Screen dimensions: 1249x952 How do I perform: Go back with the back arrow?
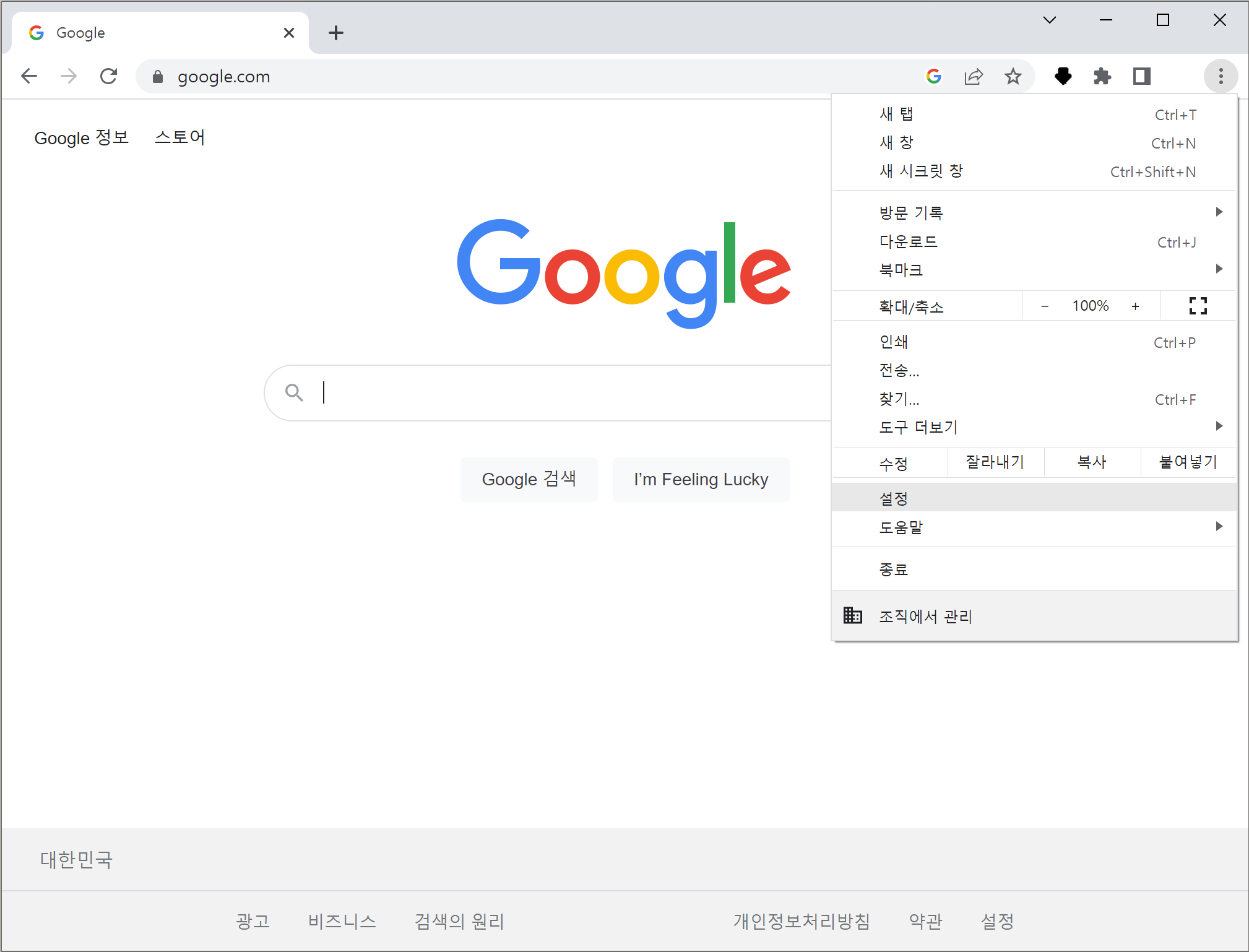click(x=29, y=76)
